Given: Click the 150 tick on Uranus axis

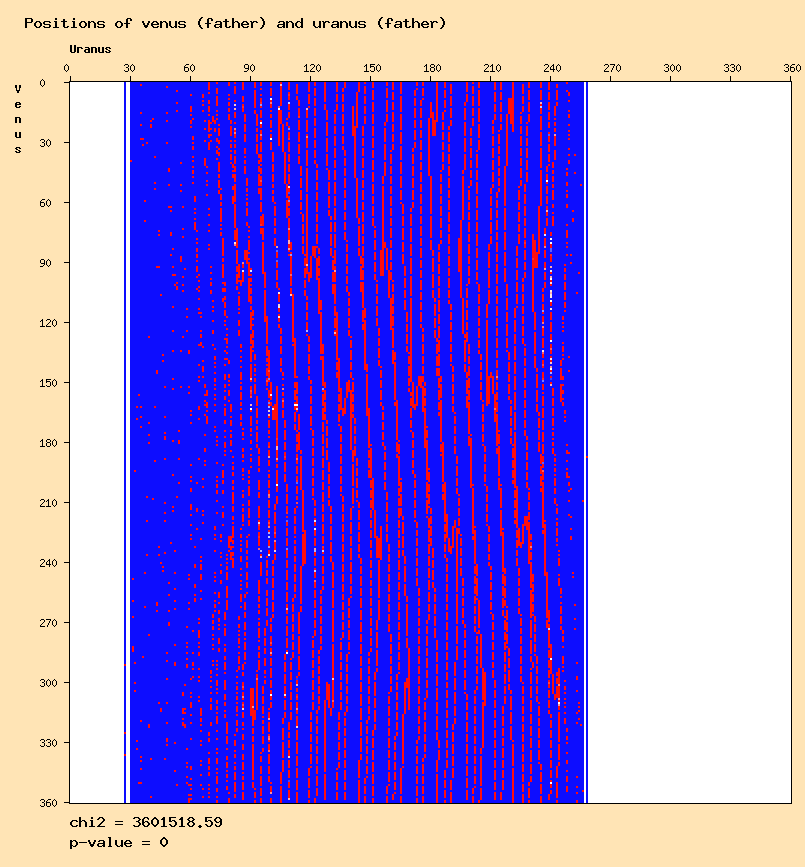Looking at the screenshot, I should (x=372, y=68).
